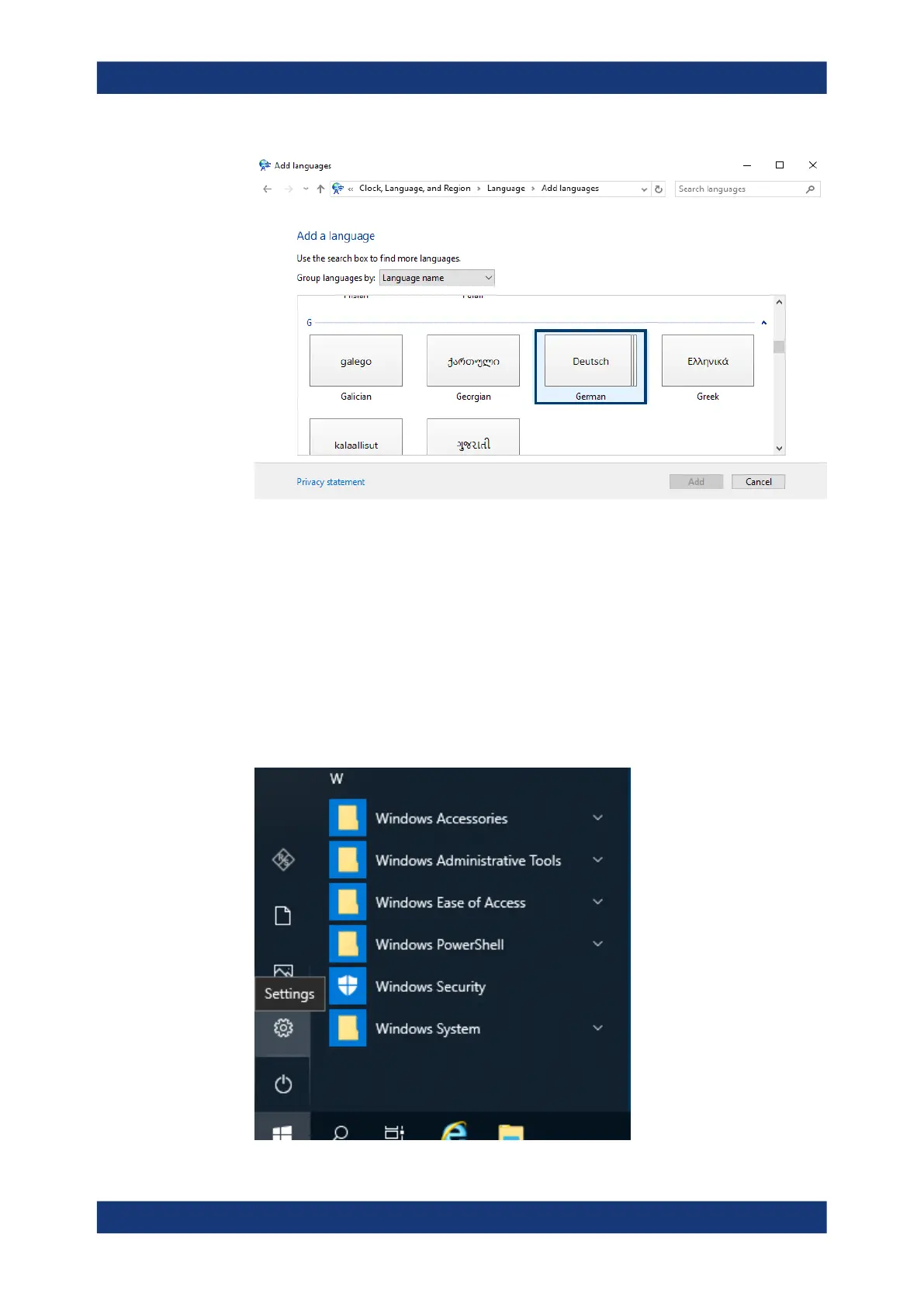Viewport: 924px width, 1307px height.
Task: Click the magnifier icon in Search languages box
Action: click(810, 189)
